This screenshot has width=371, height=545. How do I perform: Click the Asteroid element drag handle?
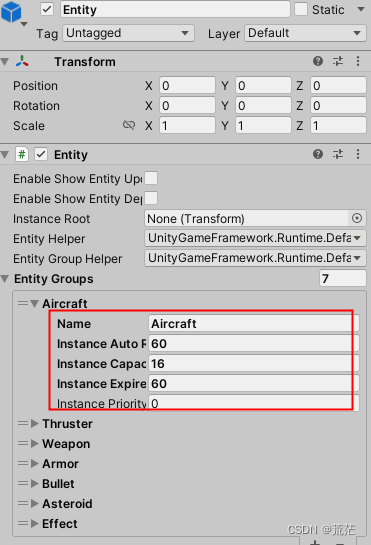coord(23,503)
